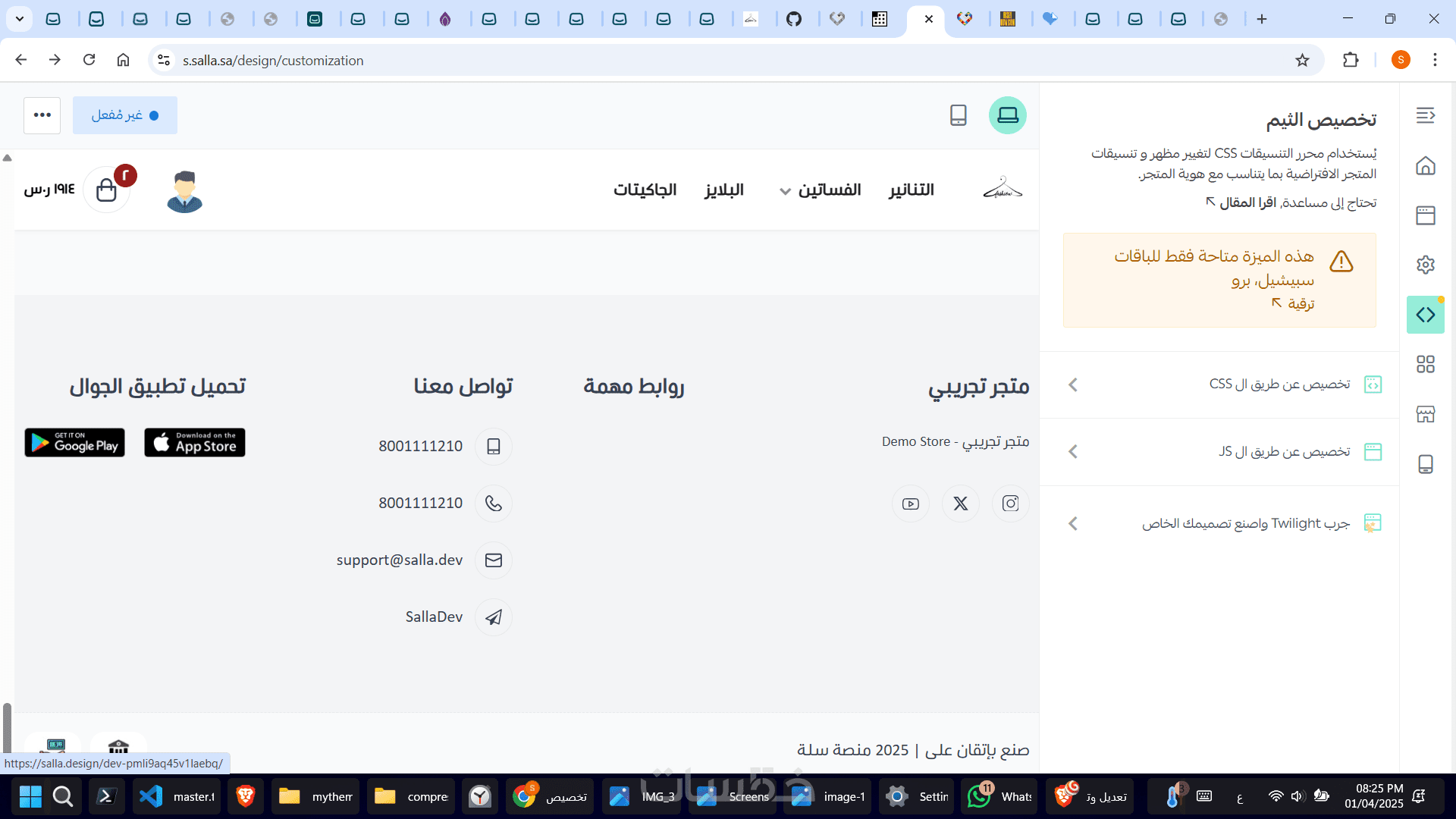Open the التنانير menu item
The image size is (1456, 819).
click(911, 190)
